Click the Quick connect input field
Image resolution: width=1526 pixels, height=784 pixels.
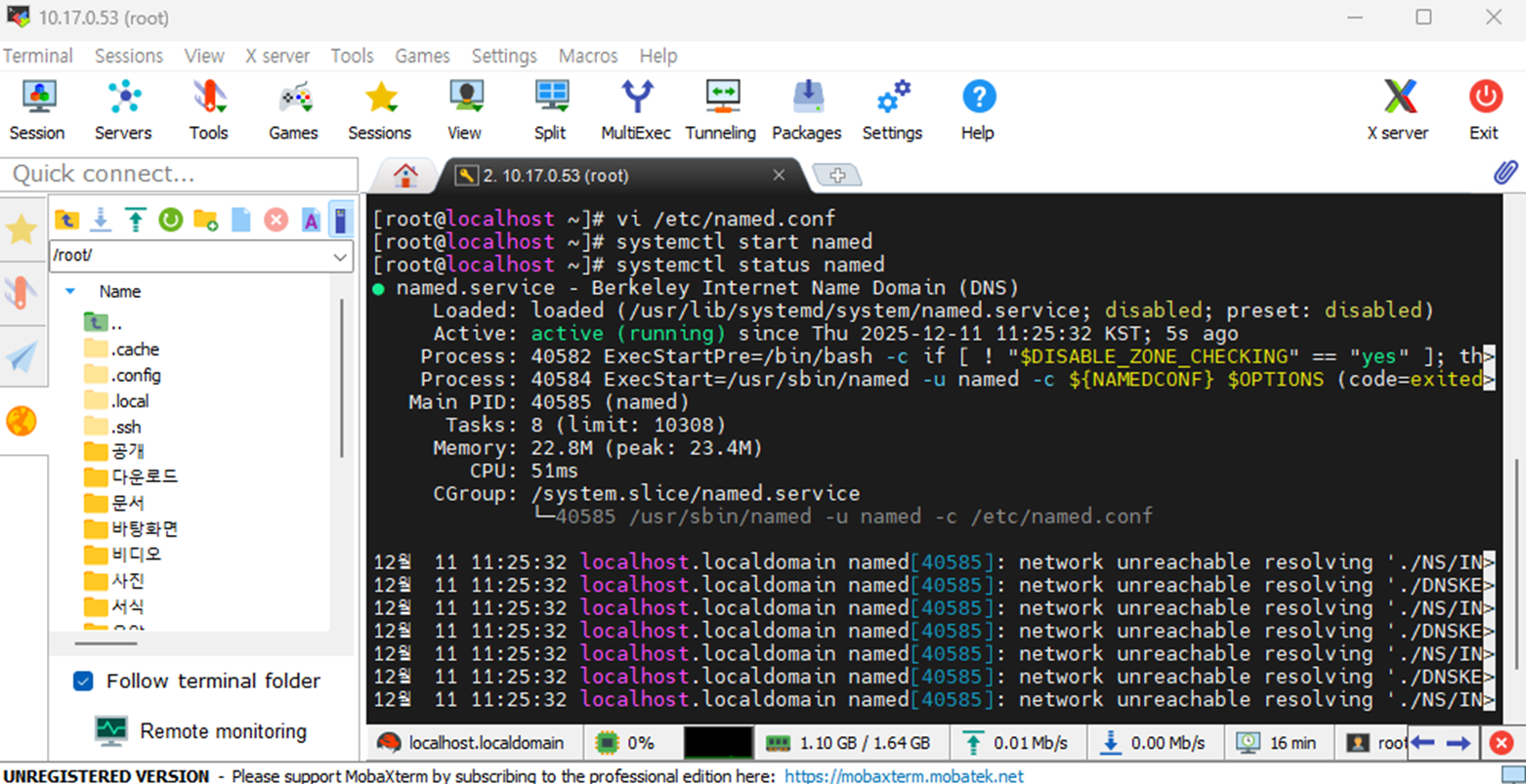(x=180, y=174)
